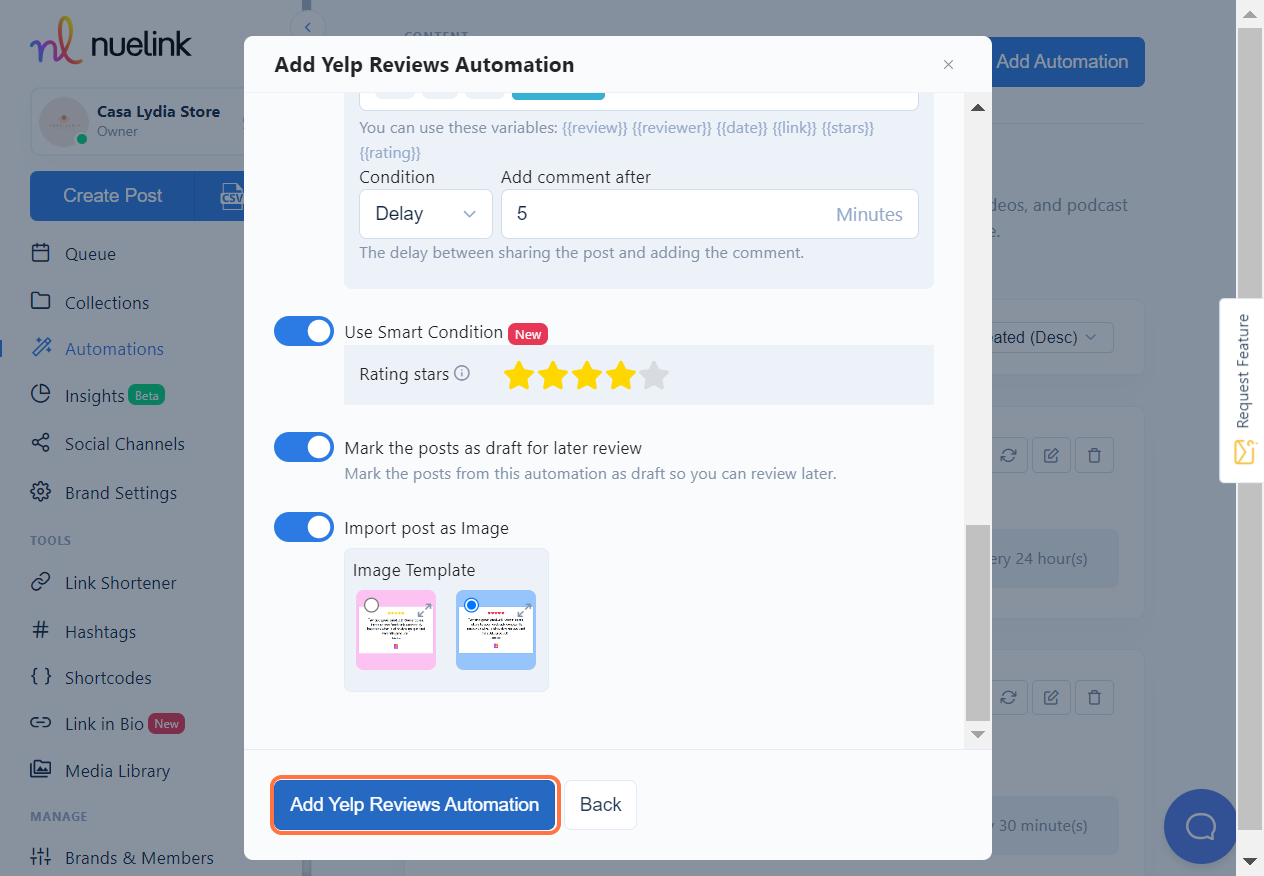The height and width of the screenshot is (876, 1264).
Task: Click the Create Post button
Action: coord(112,196)
